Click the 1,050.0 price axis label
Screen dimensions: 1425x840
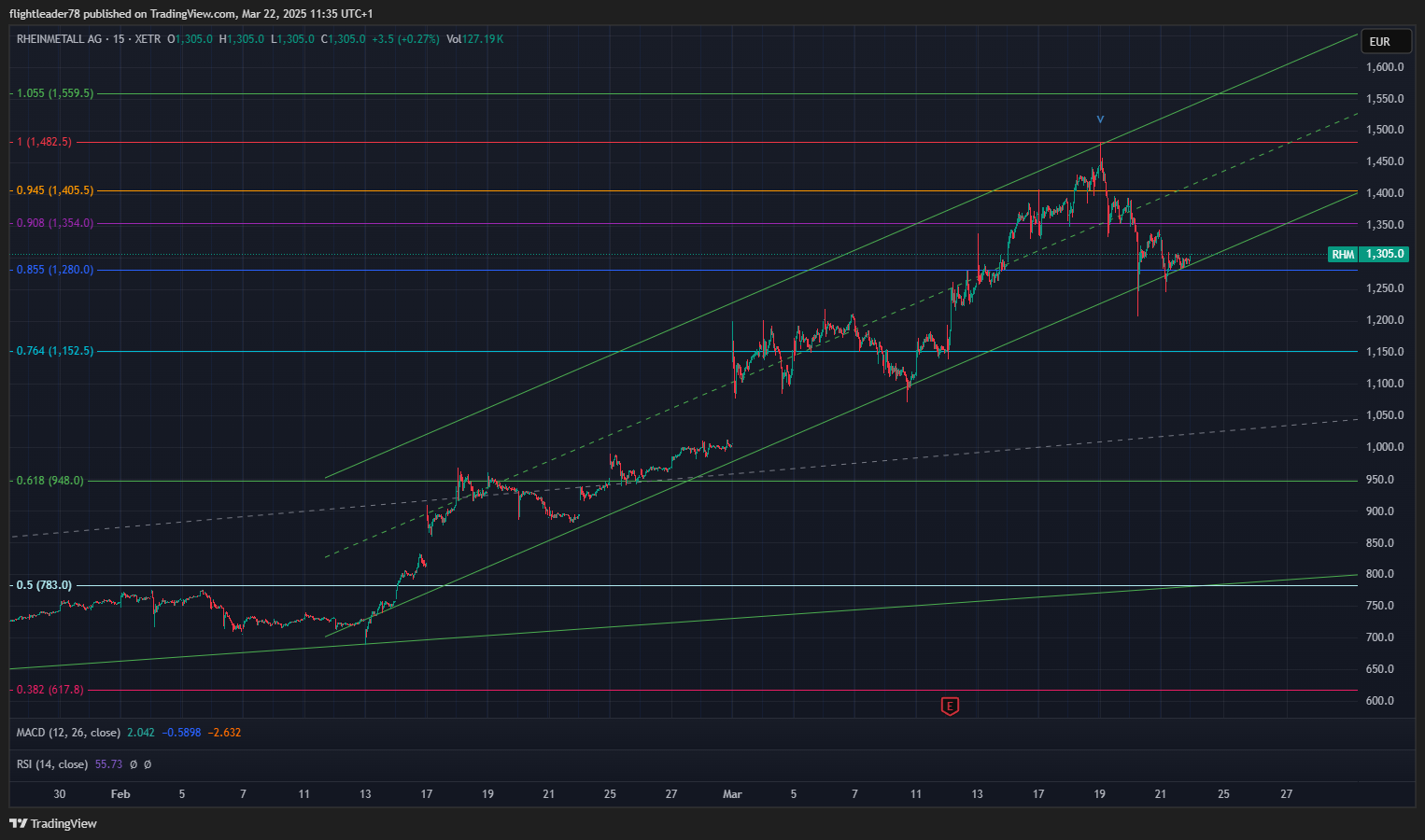(x=1385, y=415)
